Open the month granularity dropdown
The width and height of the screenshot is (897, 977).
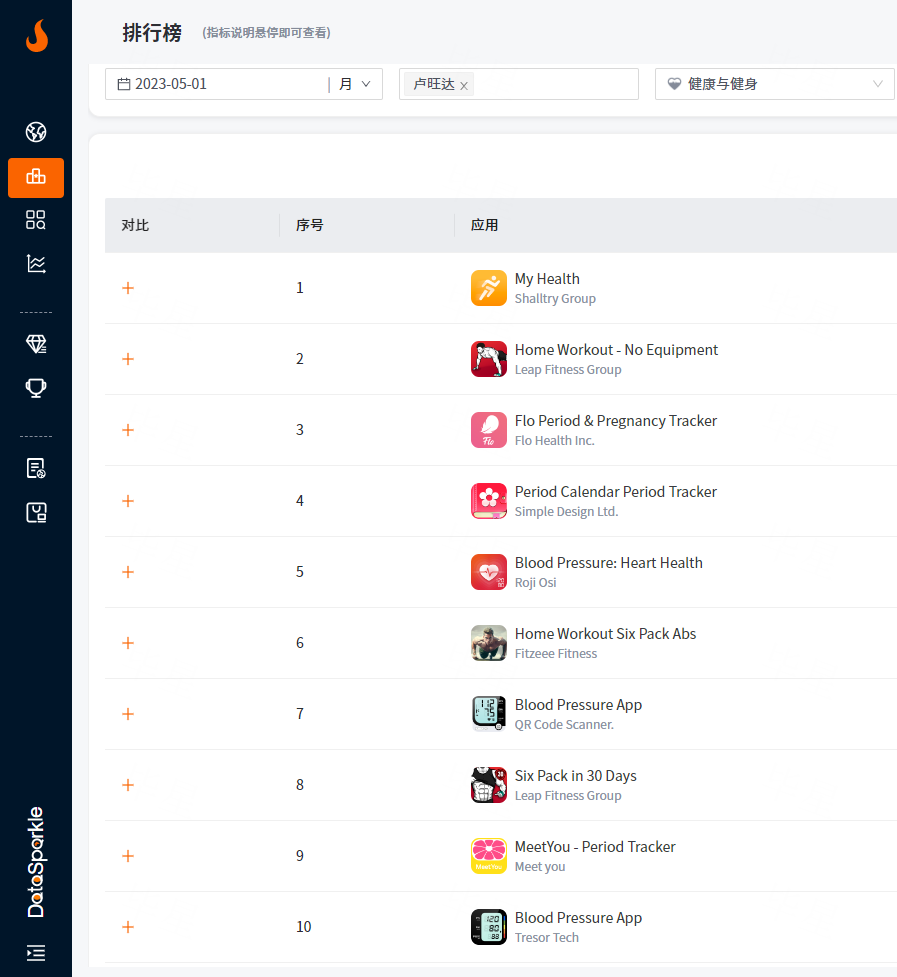click(355, 84)
